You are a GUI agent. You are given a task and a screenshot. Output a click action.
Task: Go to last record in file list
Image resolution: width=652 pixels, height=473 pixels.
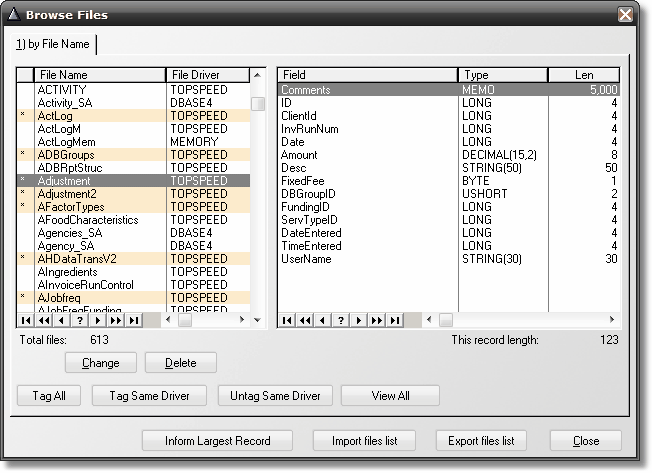pos(133,320)
